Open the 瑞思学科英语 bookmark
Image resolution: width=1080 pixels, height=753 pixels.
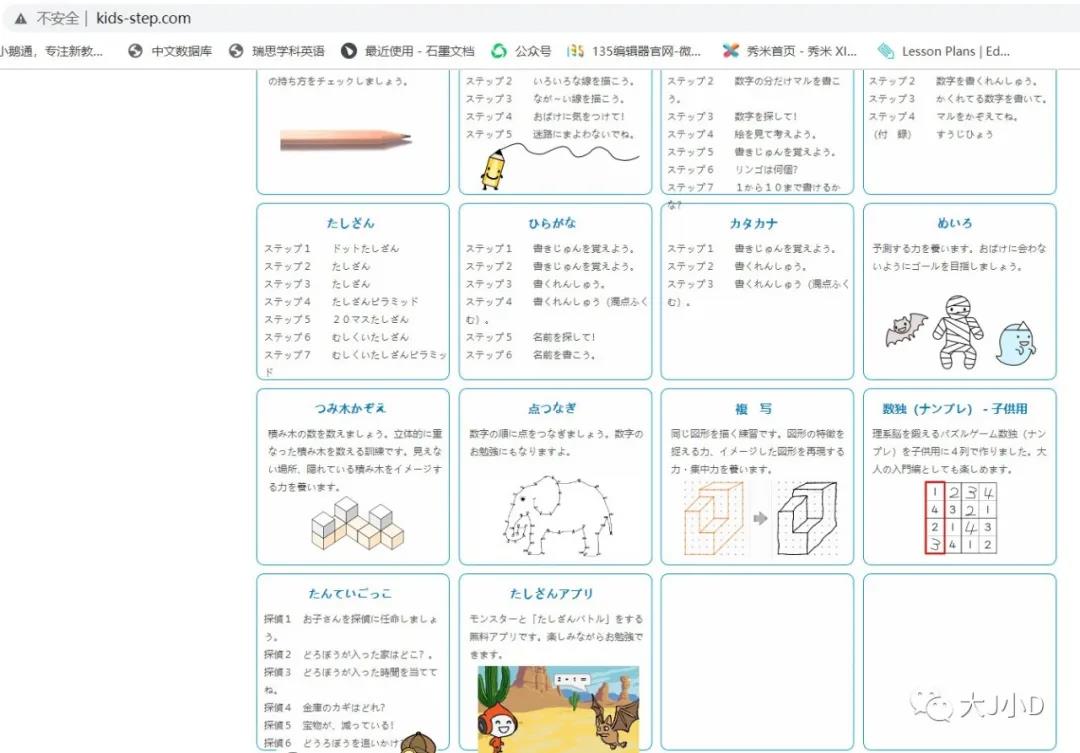tap(276, 51)
